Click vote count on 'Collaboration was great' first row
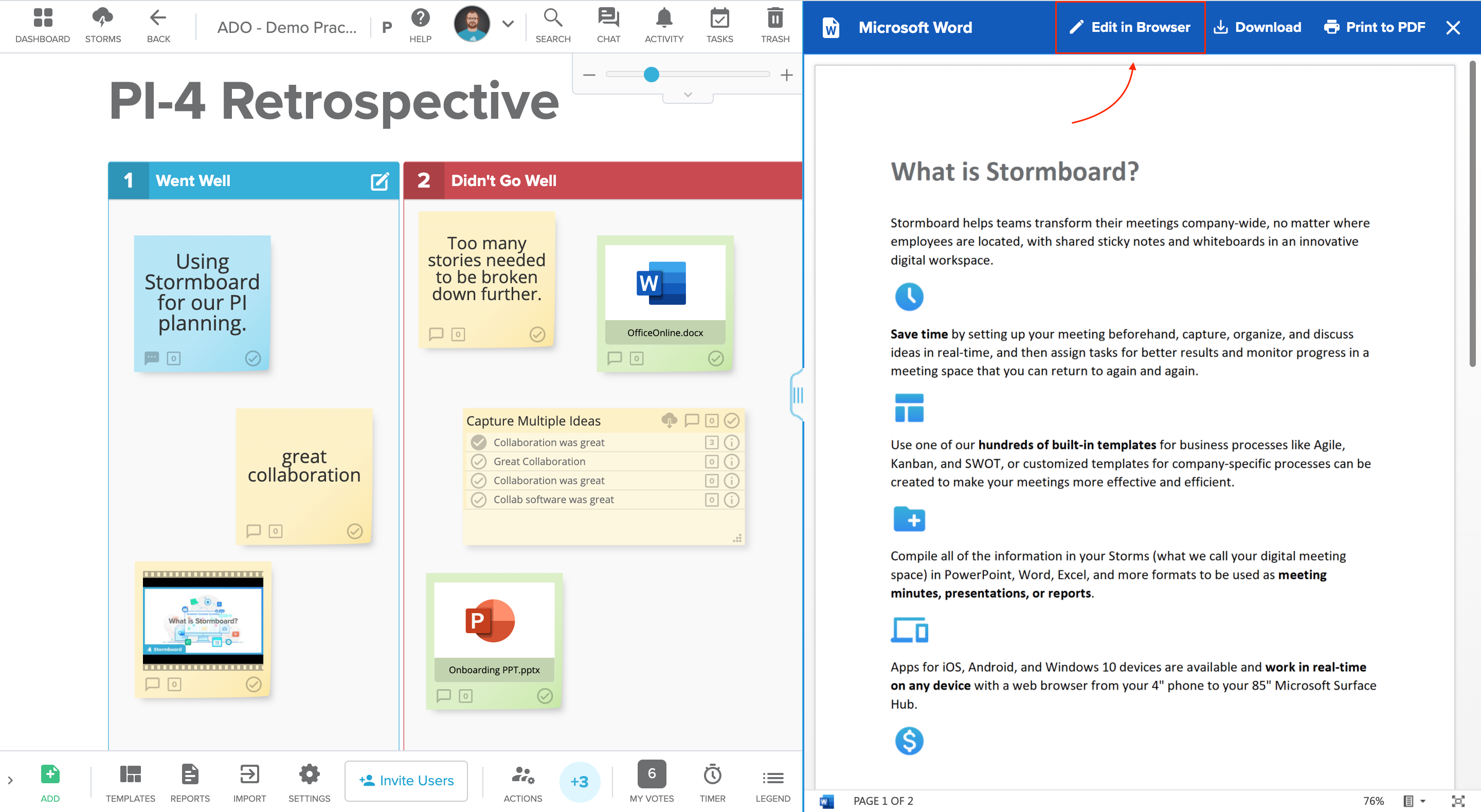1481x812 pixels. point(712,442)
